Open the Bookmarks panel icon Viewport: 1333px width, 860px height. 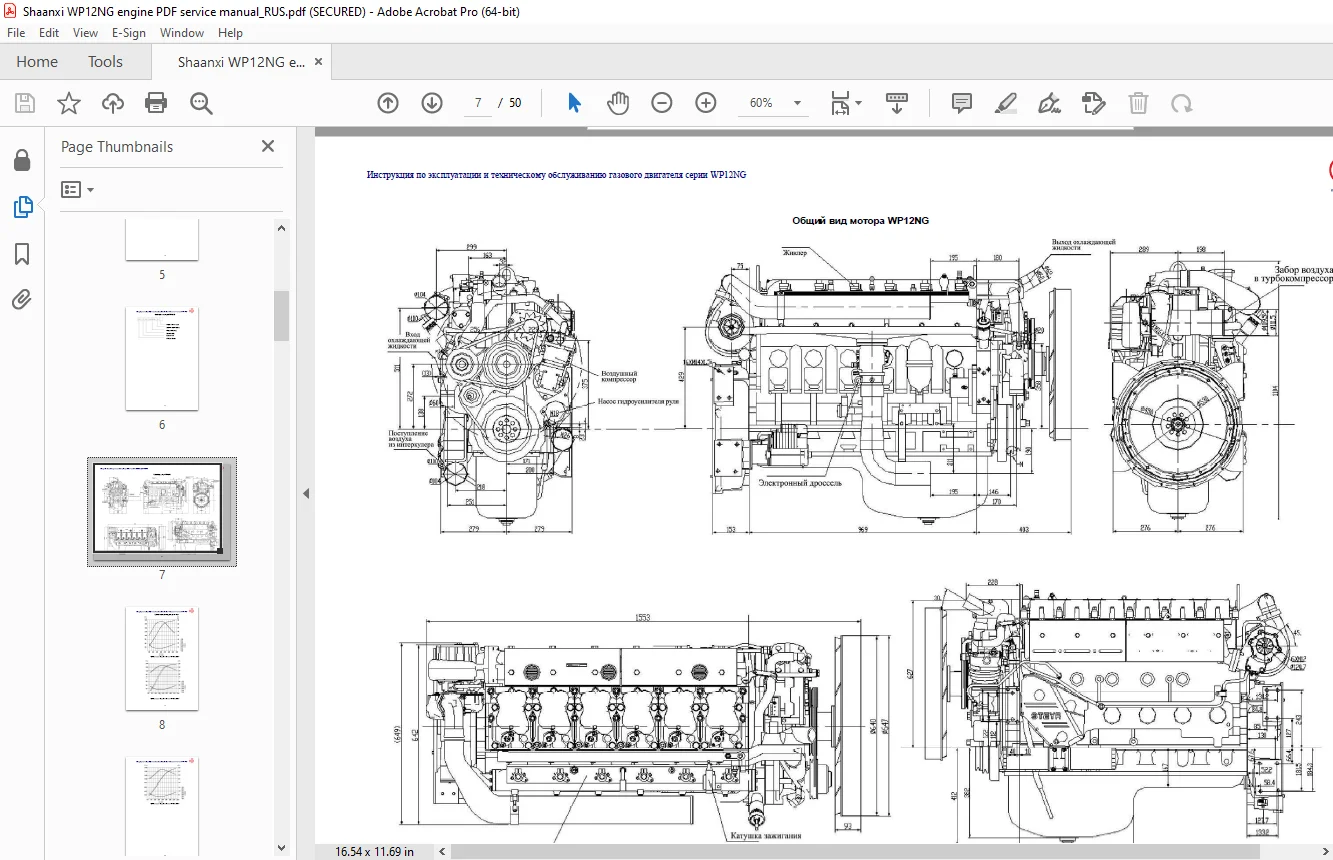tap(22, 254)
